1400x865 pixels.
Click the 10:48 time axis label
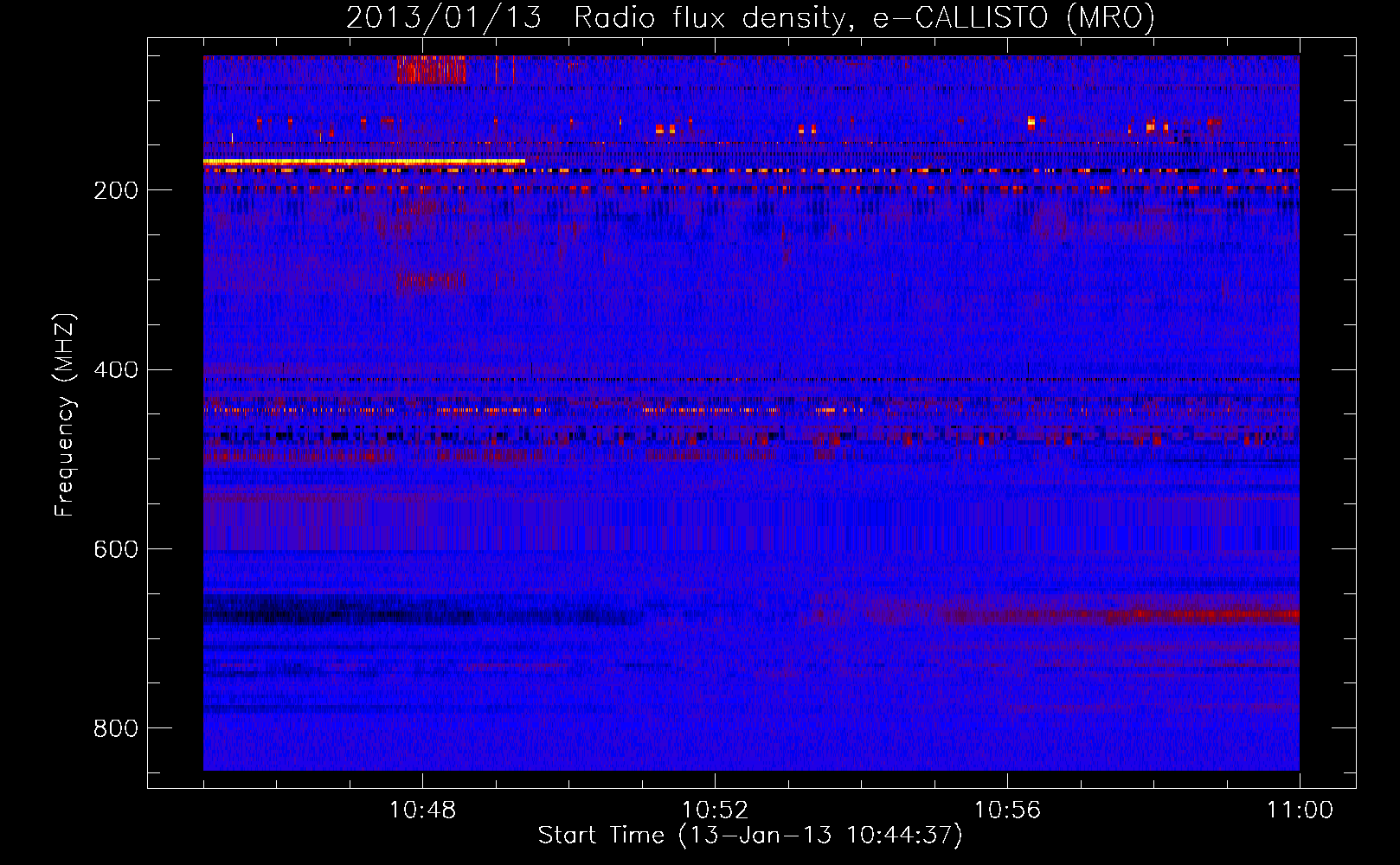coord(422,811)
